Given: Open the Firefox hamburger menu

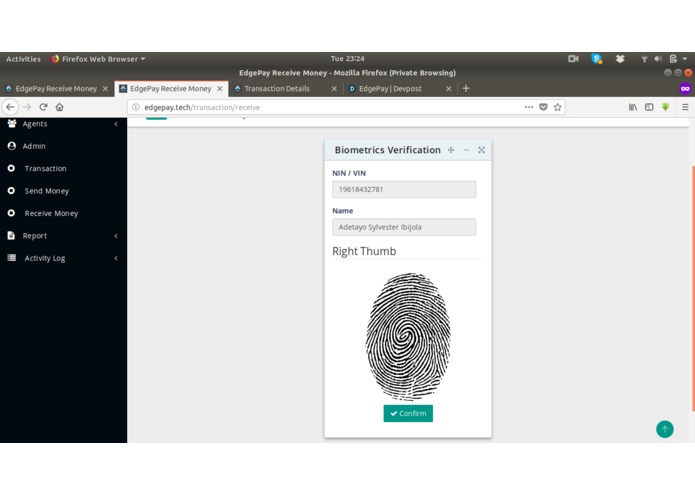Looking at the screenshot, I should 685,107.
